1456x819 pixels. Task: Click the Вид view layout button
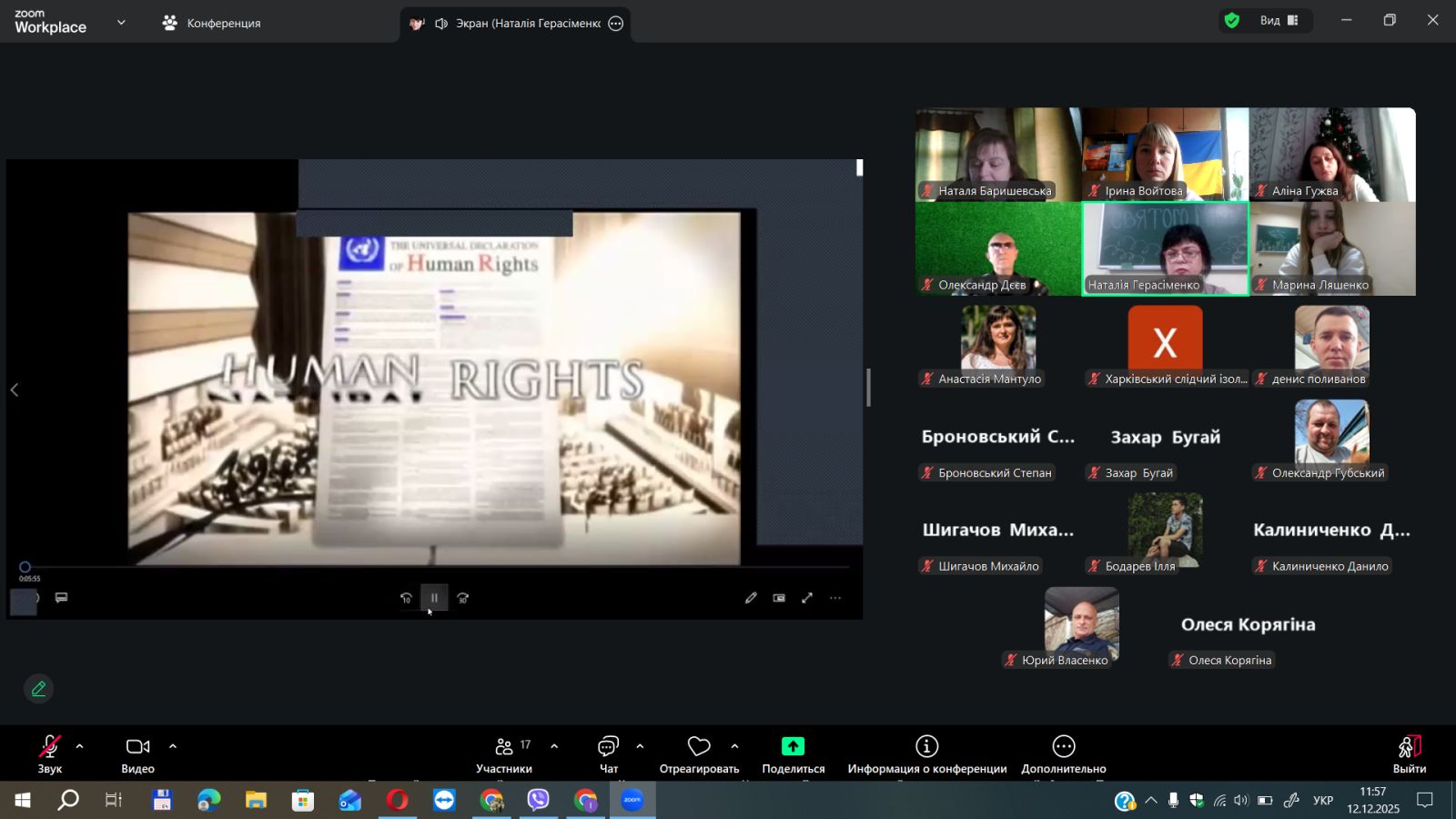point(1279,20)
